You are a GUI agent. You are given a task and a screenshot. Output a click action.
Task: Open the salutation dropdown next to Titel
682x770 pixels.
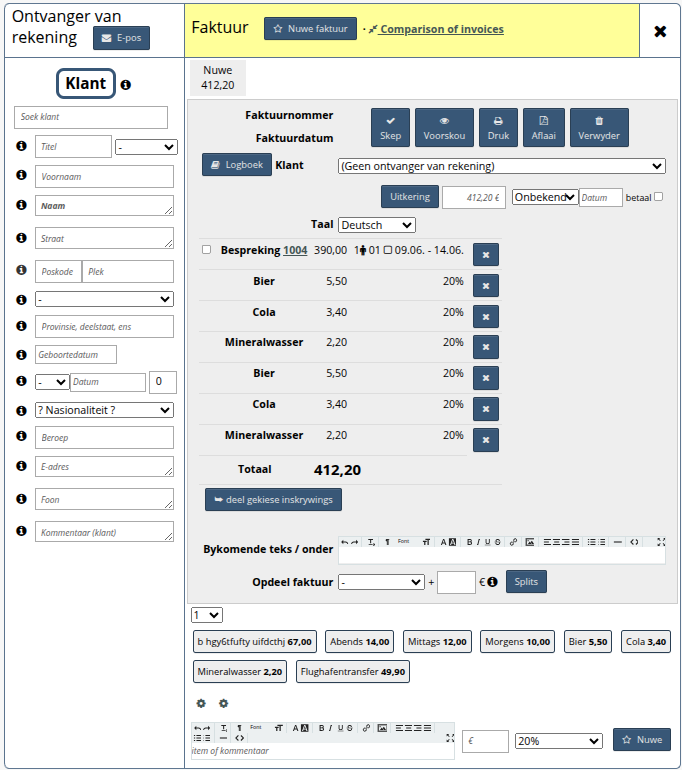pos(146,147)
